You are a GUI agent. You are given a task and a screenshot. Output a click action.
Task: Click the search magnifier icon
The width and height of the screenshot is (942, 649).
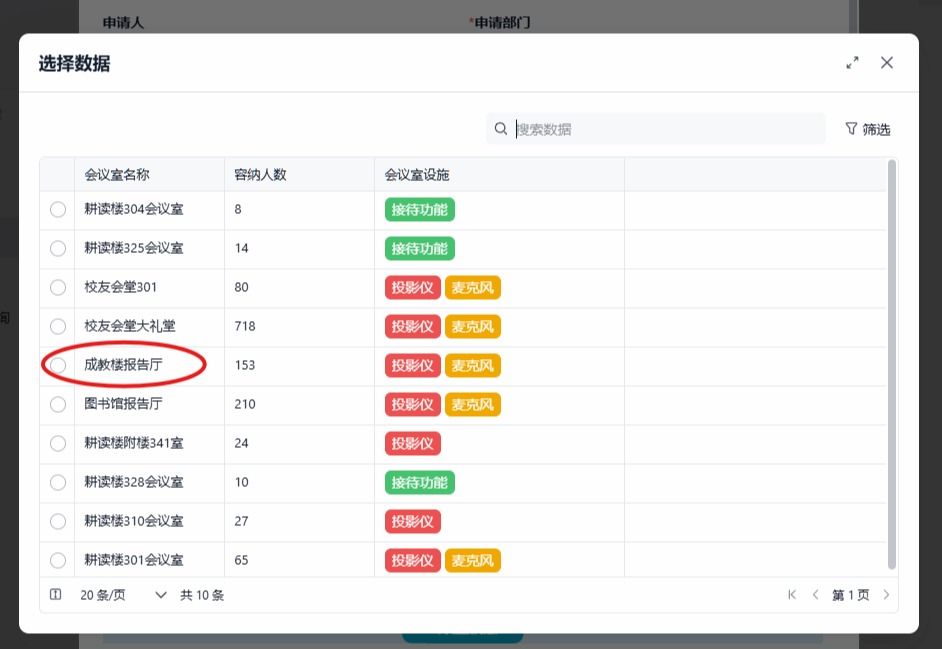(x=500, y=129)
